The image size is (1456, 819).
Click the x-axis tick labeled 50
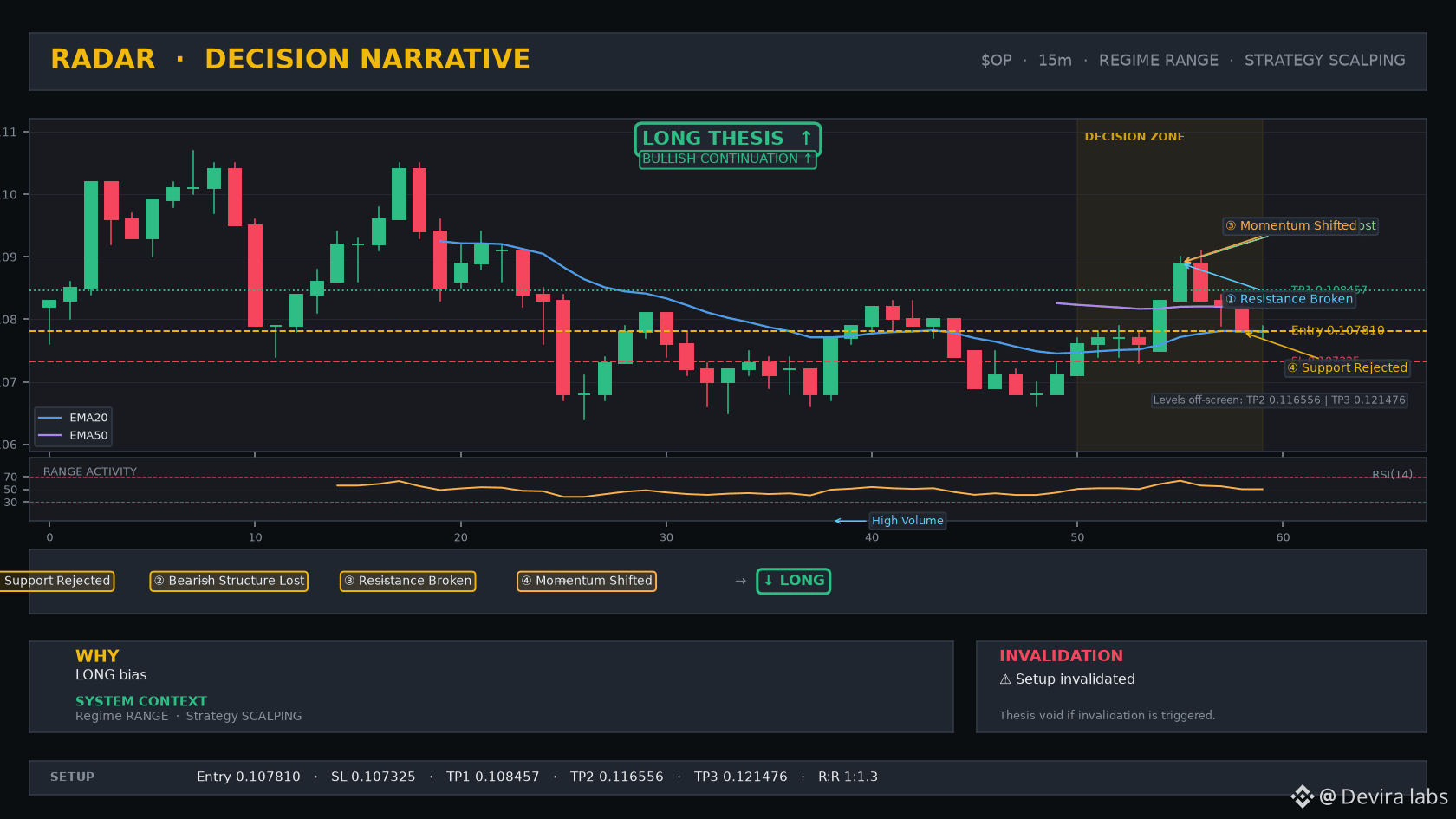point(1077,537)
